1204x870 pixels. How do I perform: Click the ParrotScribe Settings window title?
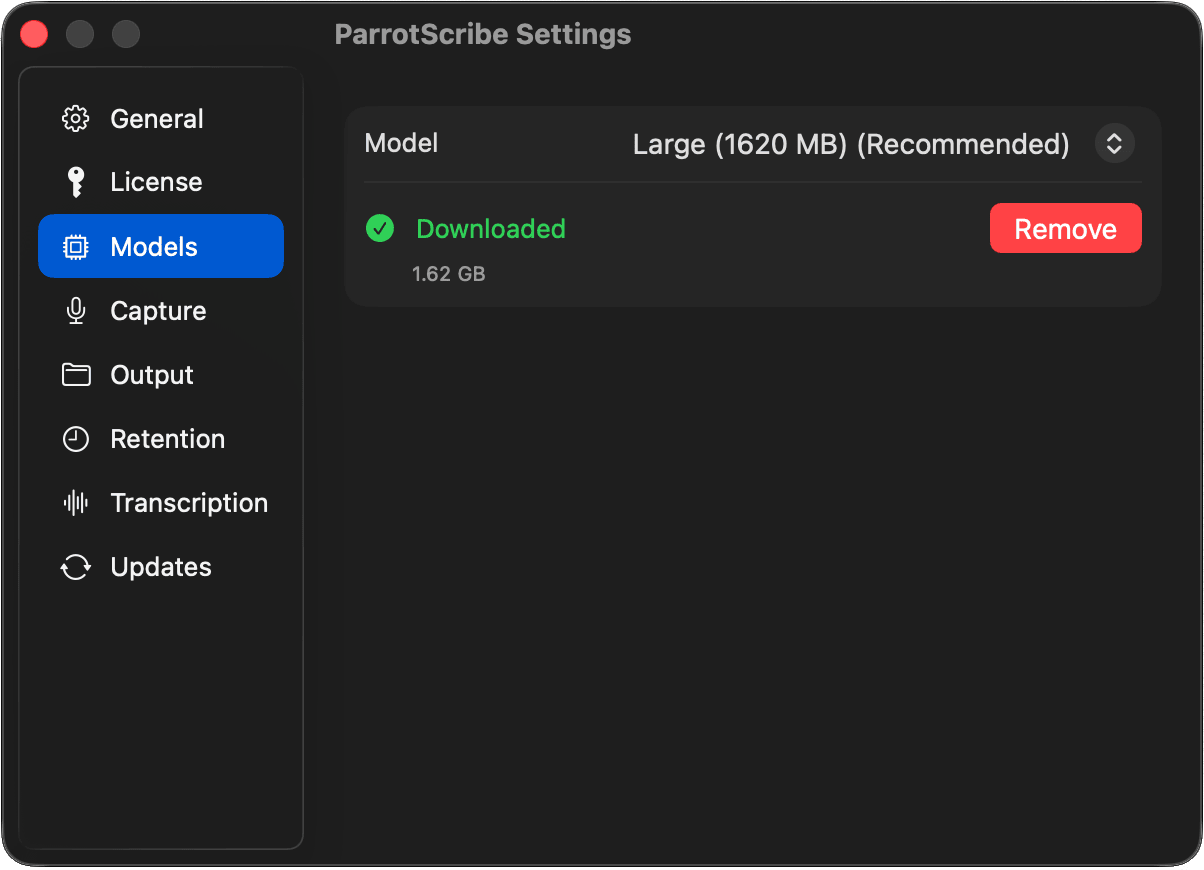(x=483, y=34)
